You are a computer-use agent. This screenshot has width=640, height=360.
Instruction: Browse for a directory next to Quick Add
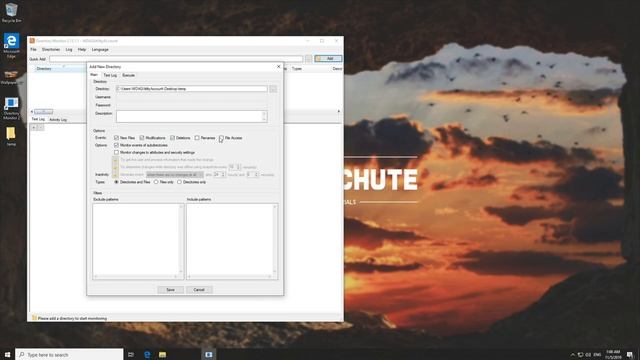click(308, 59)
